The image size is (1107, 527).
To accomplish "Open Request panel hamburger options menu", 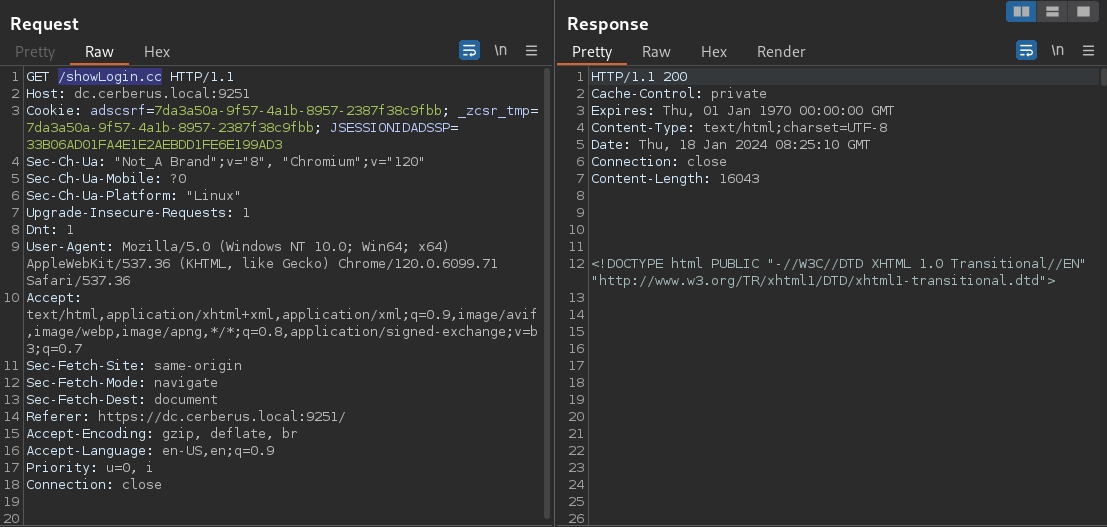I will click(532, 50).
